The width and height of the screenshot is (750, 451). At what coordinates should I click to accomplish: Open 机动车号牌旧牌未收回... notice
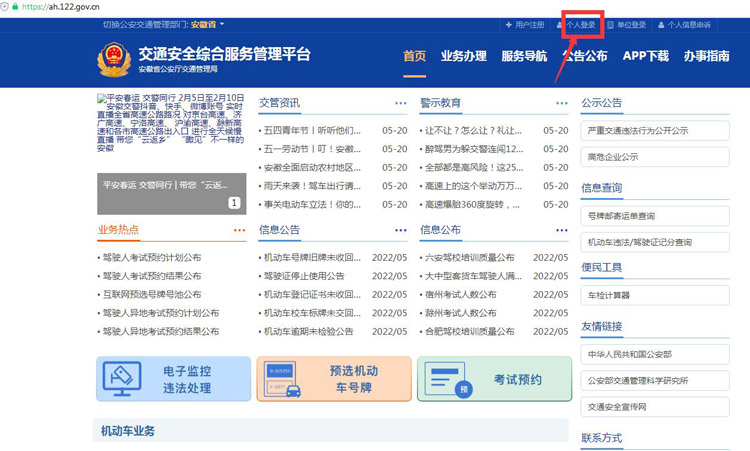click(312, 258)
